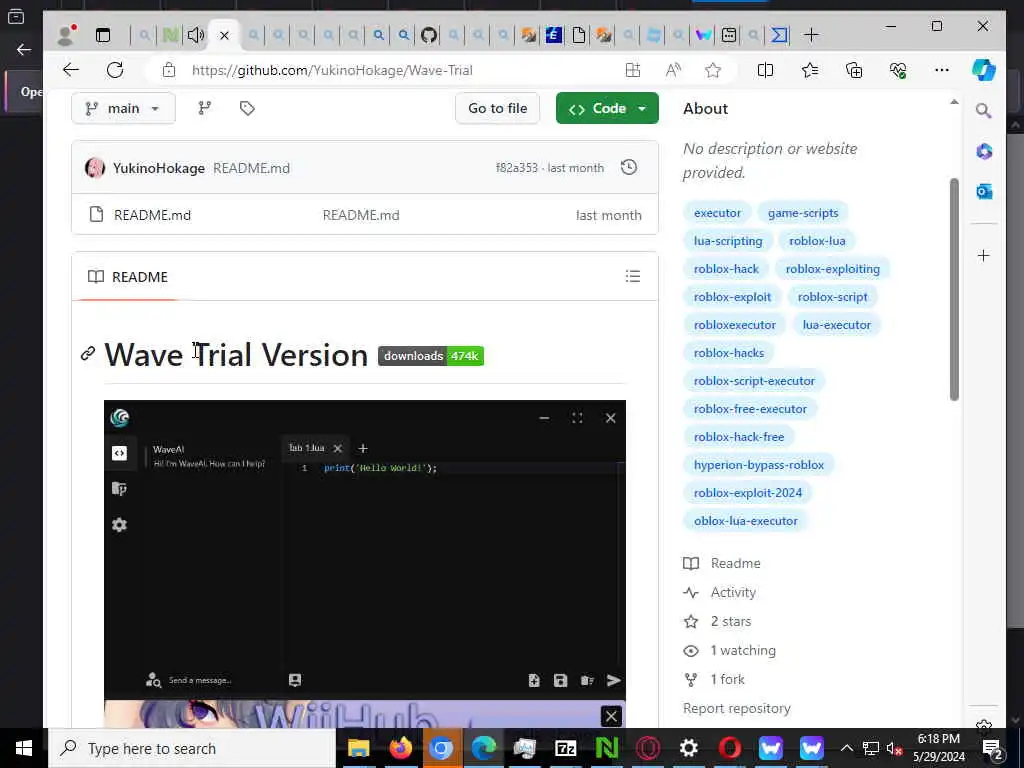1024x768 pixels.
Task: Open the lua-scripting topic tag
Action: coord(728,241)
